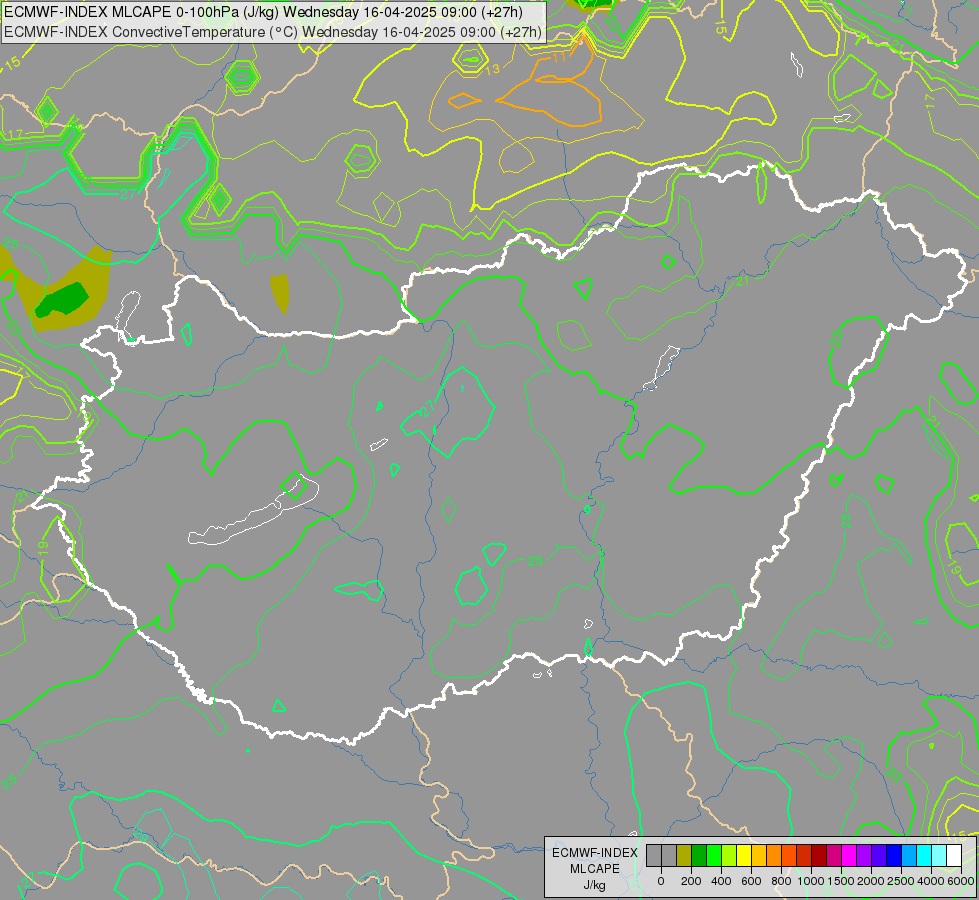
Task: Click the legend value 600
Action: pos(751,881)
